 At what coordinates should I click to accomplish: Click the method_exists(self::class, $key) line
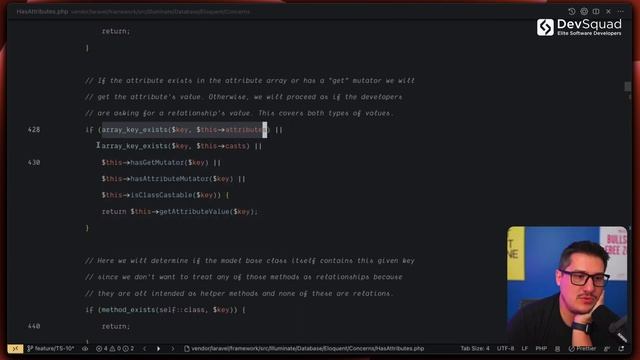point(165,310)
